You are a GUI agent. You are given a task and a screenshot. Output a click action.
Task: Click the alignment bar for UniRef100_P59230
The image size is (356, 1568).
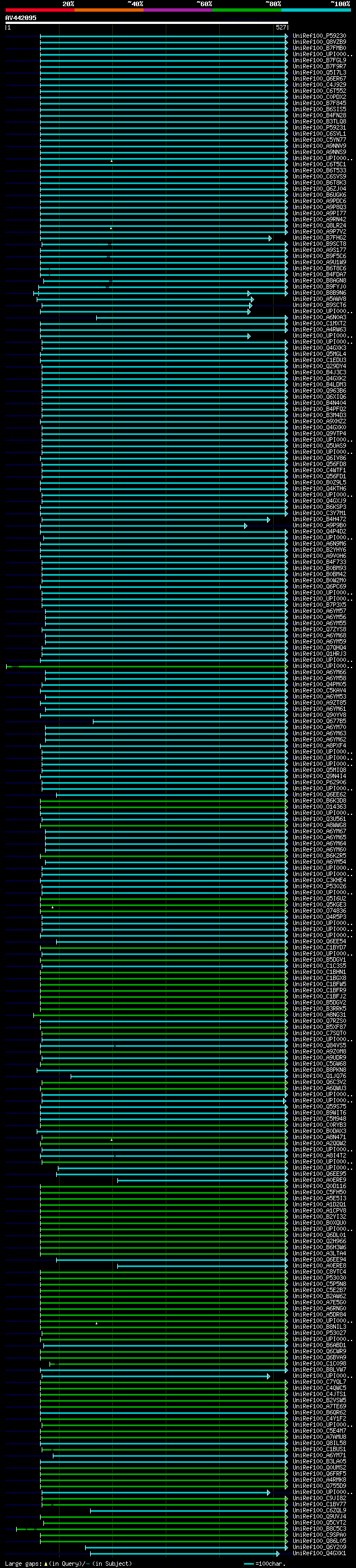(x=164, y=36)
